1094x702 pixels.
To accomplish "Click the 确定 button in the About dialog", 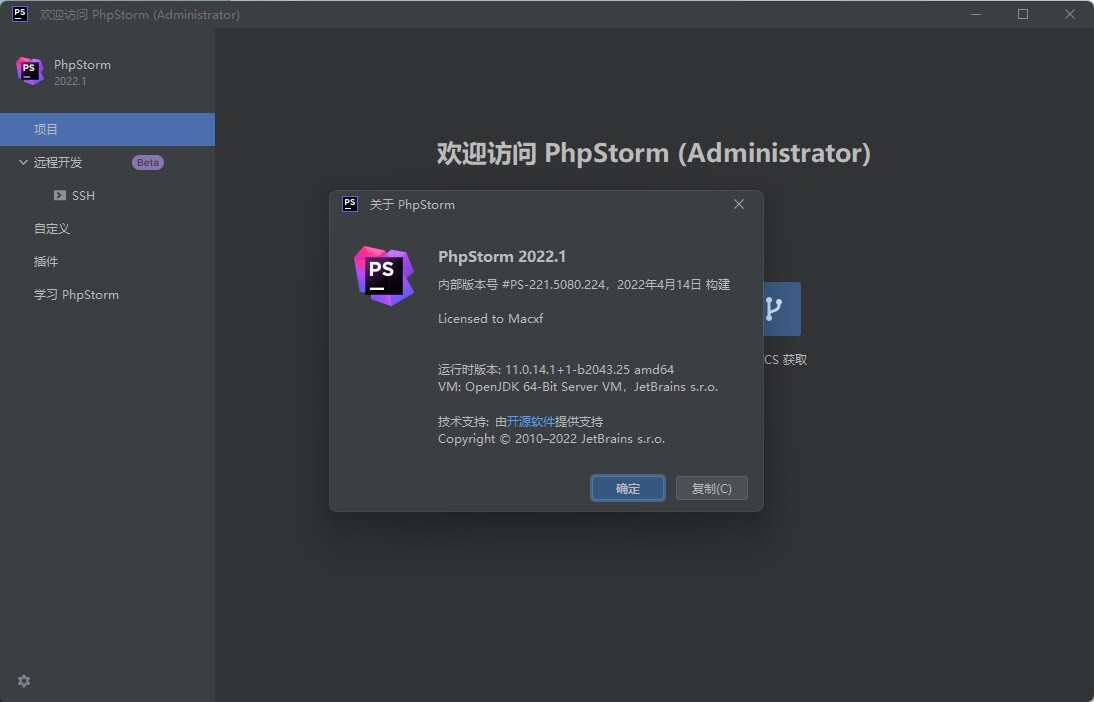I will coord(627,488).
